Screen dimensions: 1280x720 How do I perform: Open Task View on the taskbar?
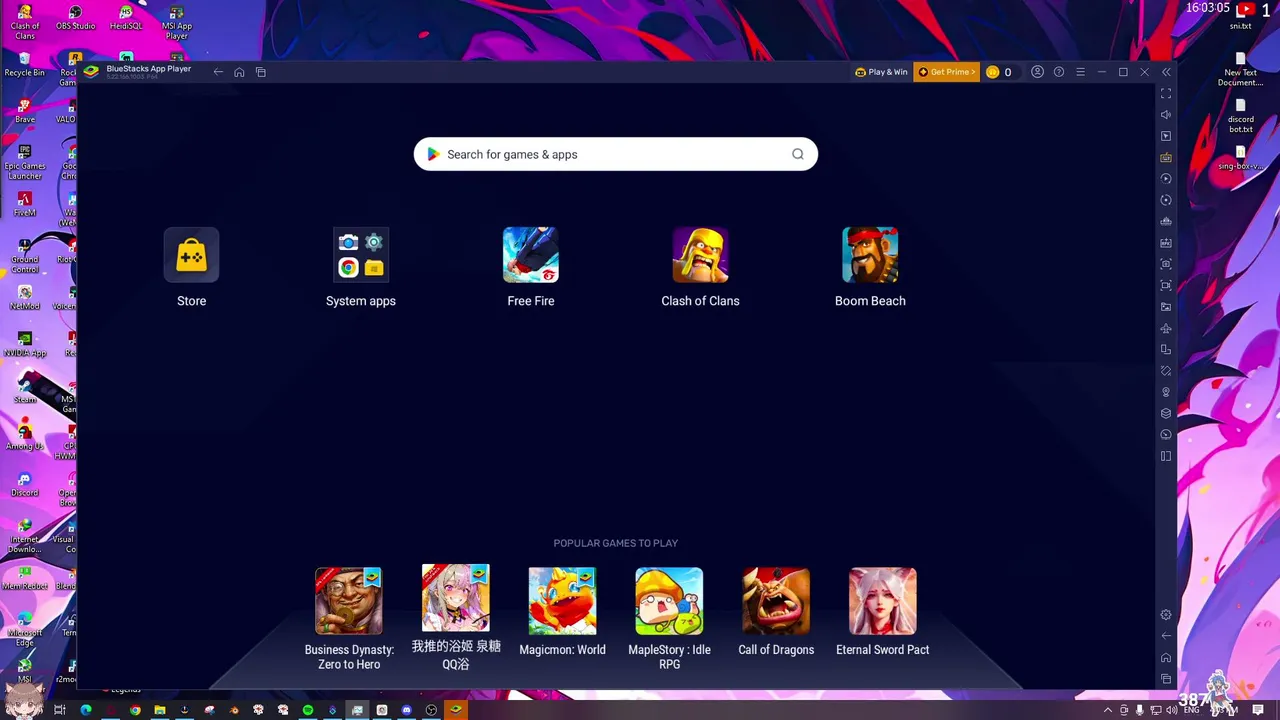pyautogui.click(x=60, y=710)
